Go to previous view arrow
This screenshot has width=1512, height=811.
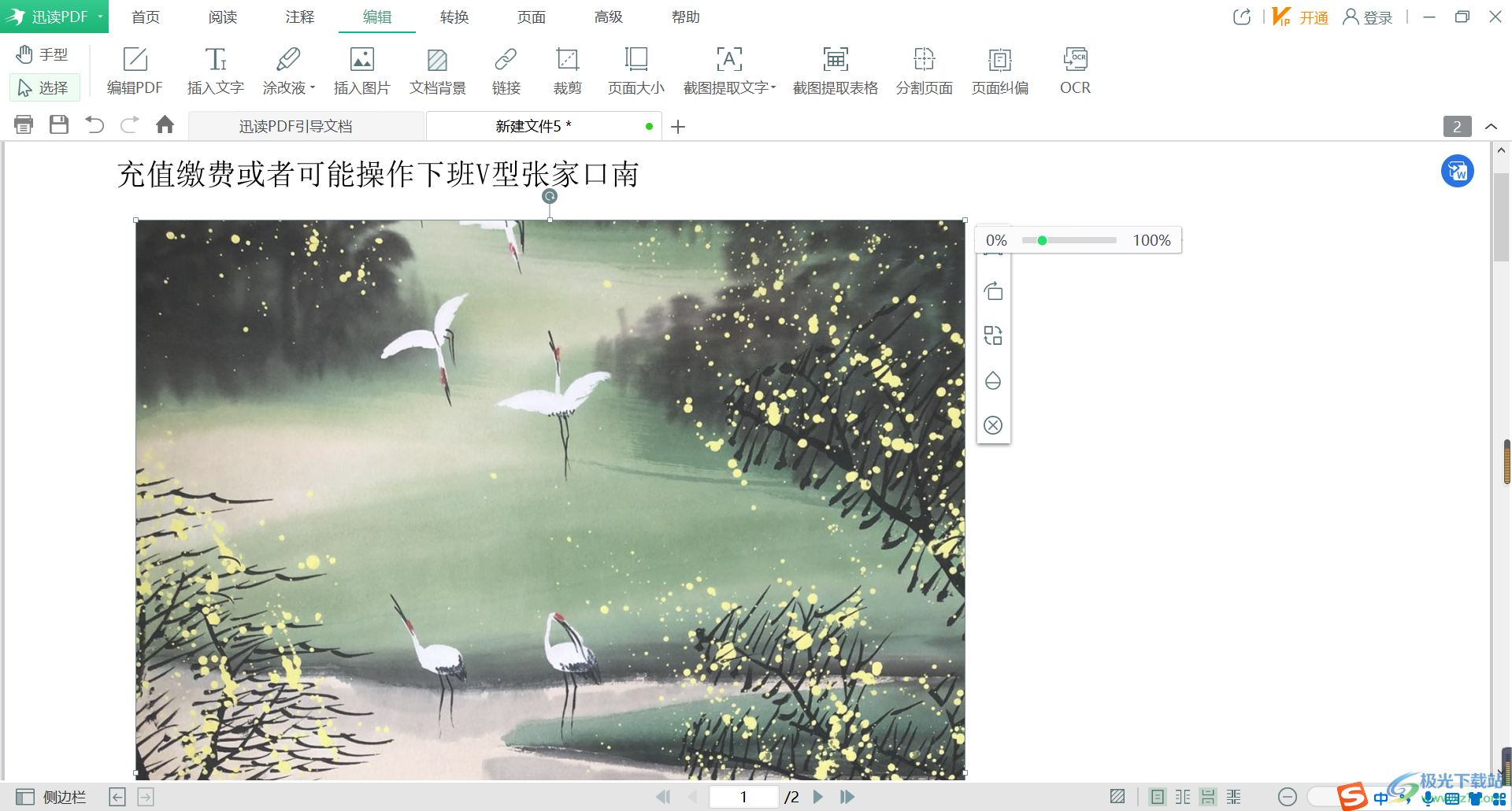pos(117,797)
